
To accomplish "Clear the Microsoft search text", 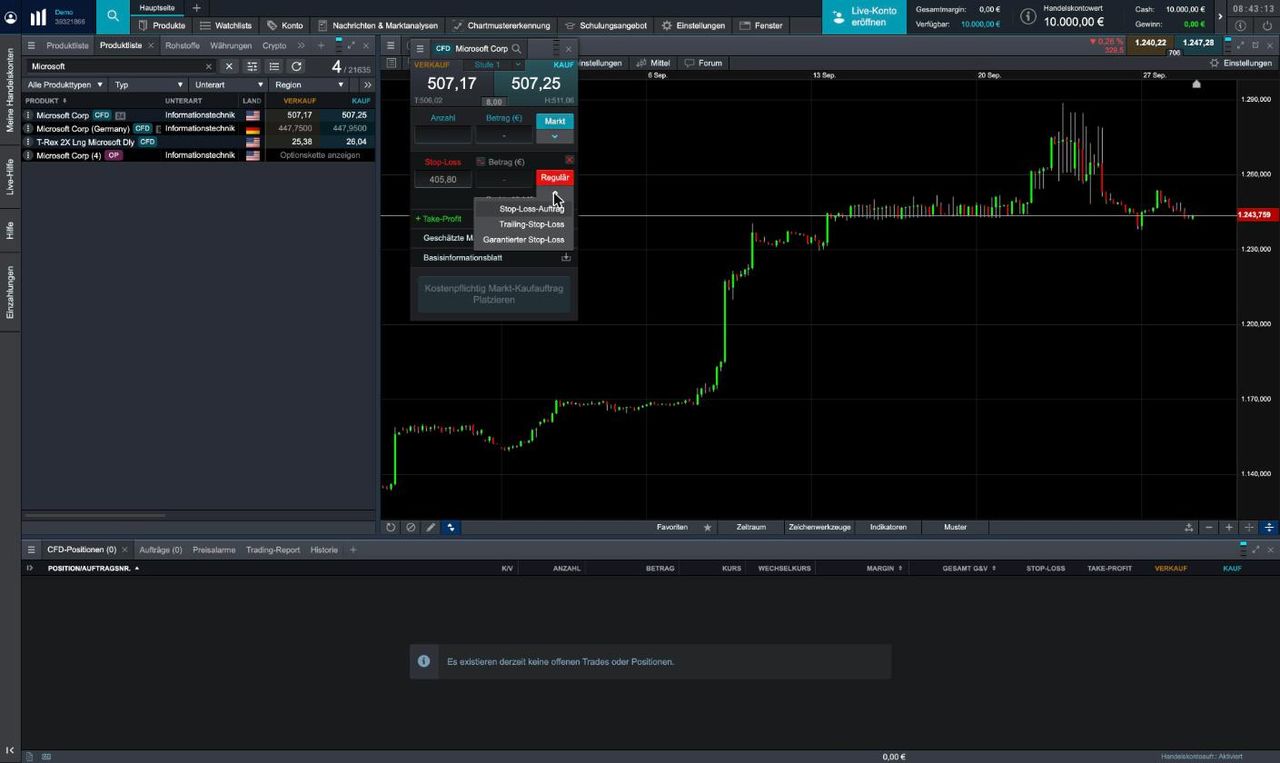I will tap(209, 66).
